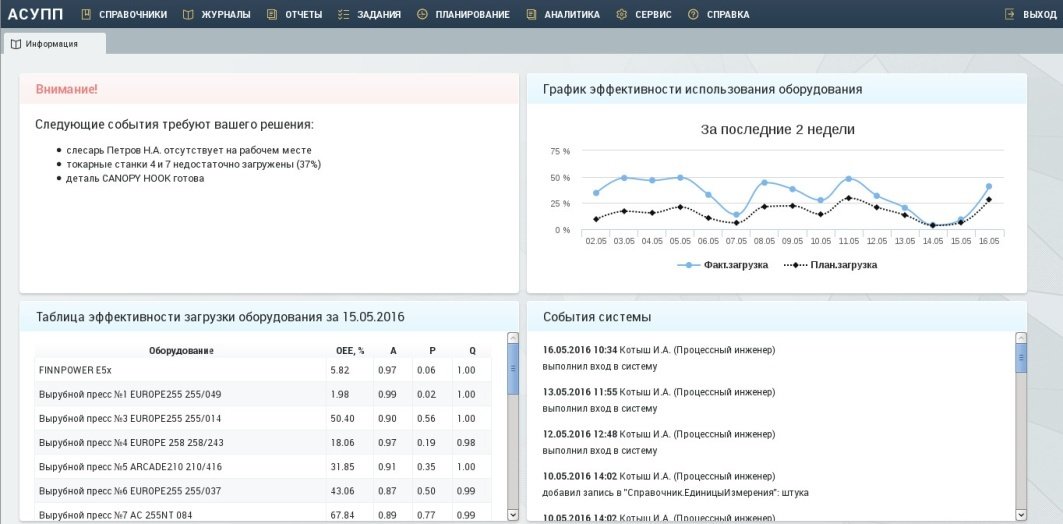This screenshot has width=1063, height=524.
Task: Click alert токарные станки 4 и 7
Action: pyautogui.click(x=193, y=165)
